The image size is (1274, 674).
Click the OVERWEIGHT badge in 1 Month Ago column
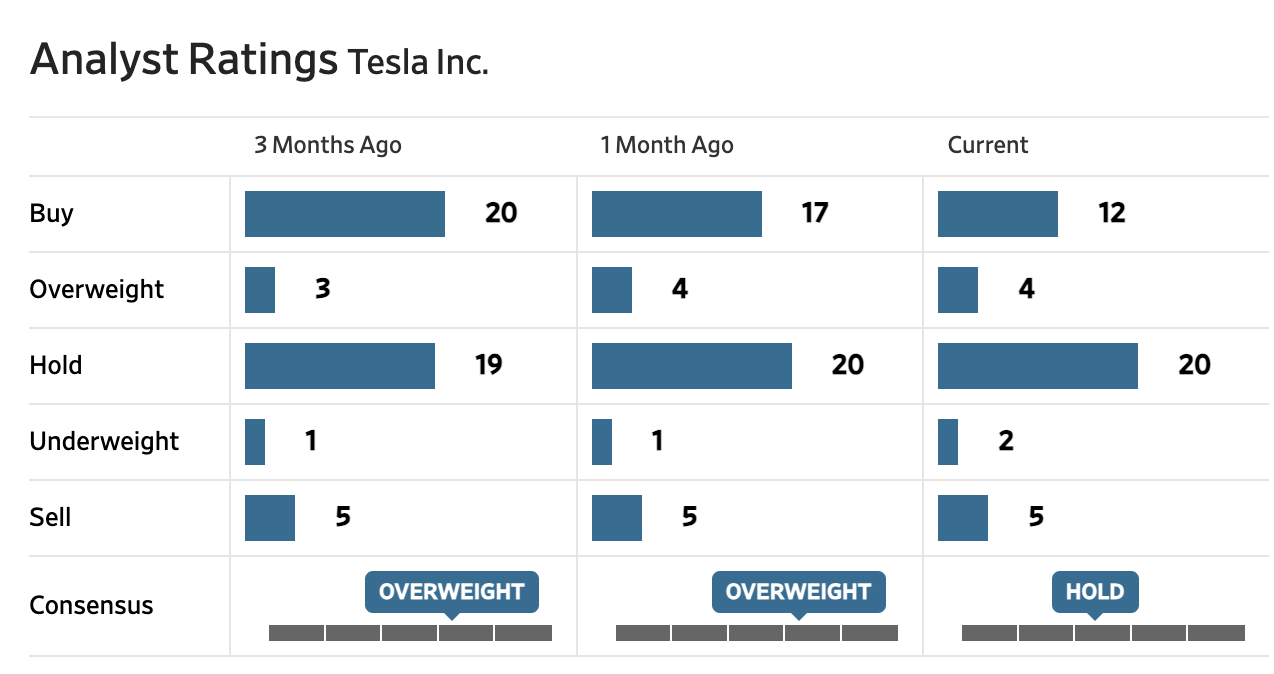click(798, 591)
